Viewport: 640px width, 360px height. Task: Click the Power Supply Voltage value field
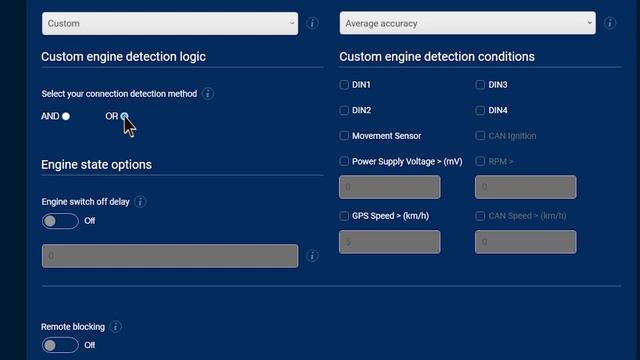pos(390,187)
